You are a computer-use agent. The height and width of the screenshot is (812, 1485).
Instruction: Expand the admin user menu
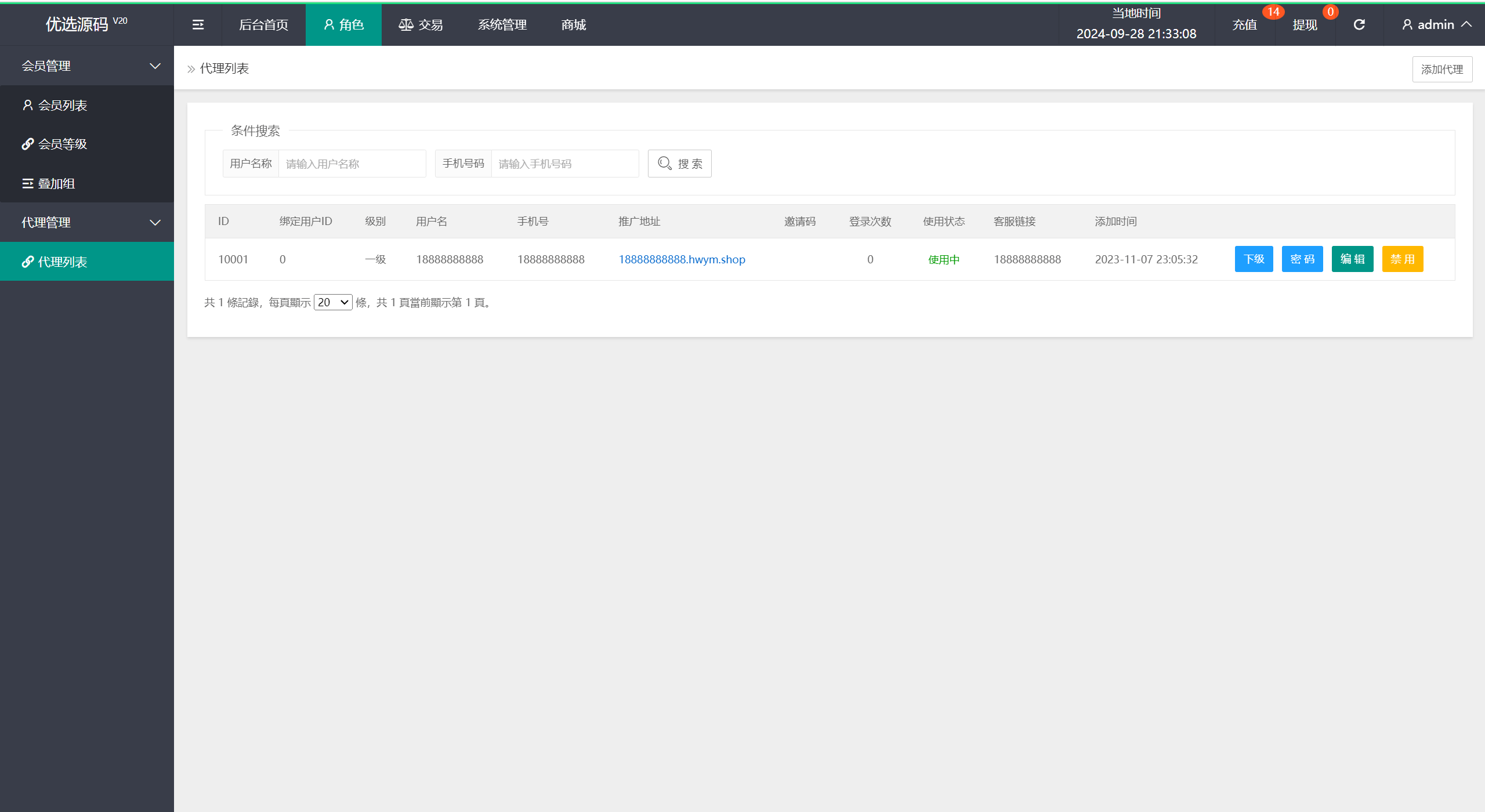[1436, 25]
